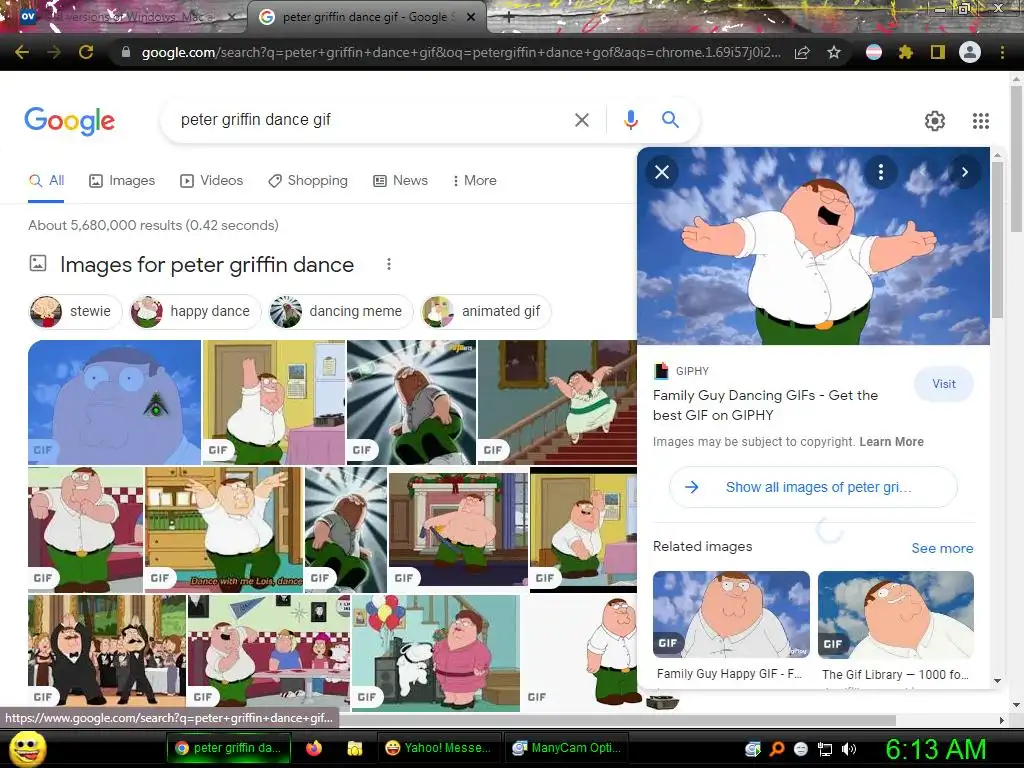Viewport: 1024px width, 768px height.
Task: Click the page's horizontal scrollbar
Action: pyautogui.click(x=617, y=720)
